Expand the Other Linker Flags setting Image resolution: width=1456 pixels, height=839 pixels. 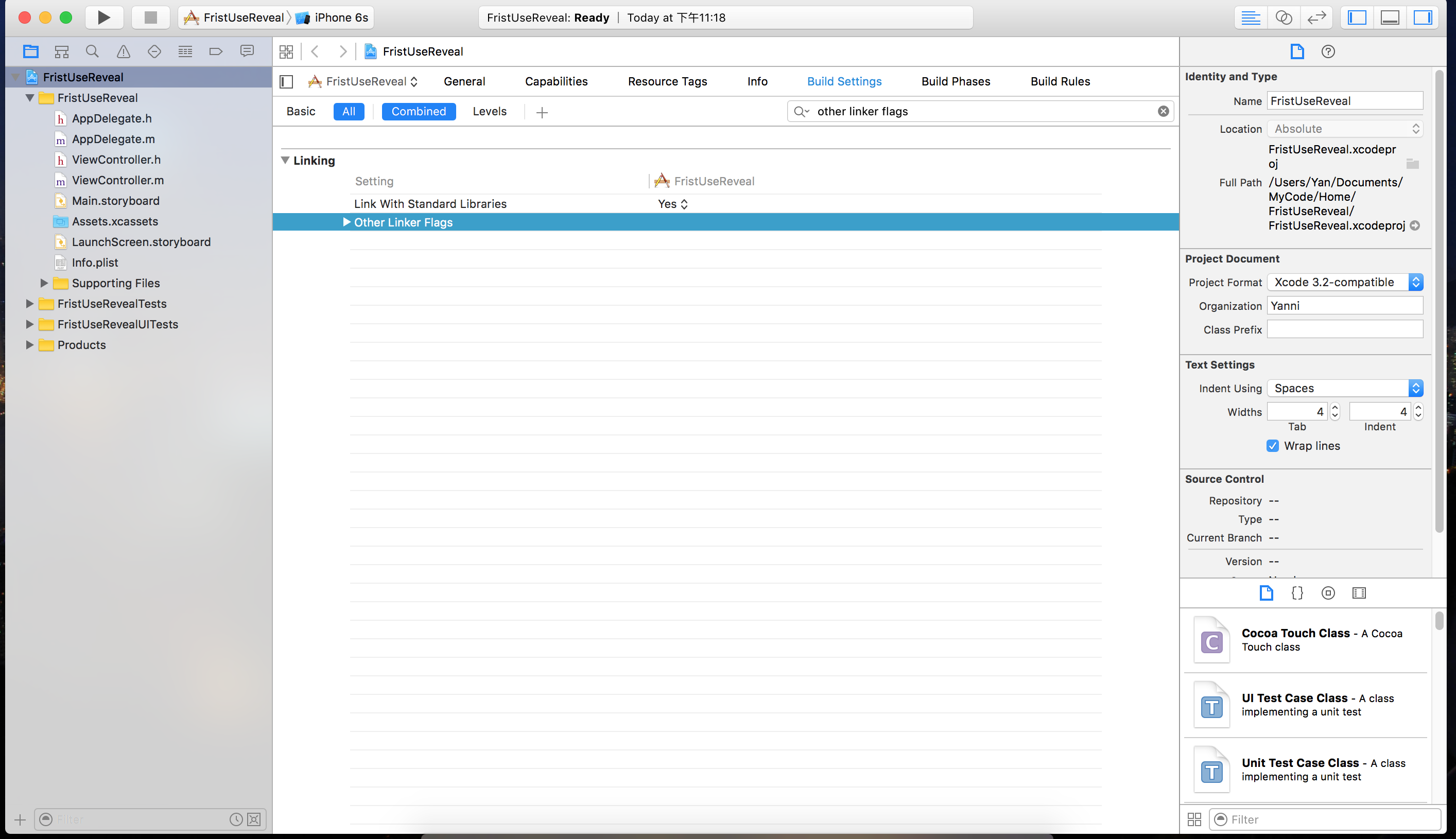pos(346,222)
